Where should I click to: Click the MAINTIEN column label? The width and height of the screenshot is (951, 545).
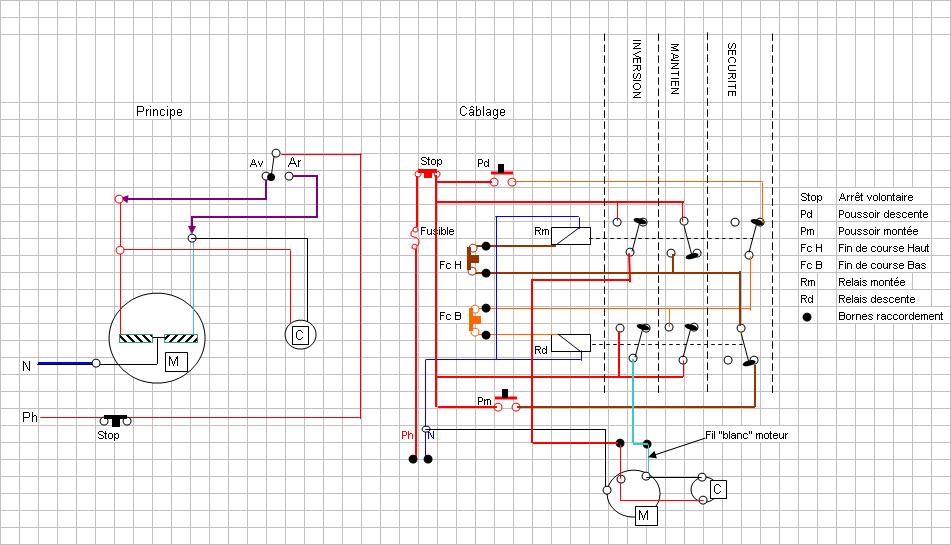[674, 69]
